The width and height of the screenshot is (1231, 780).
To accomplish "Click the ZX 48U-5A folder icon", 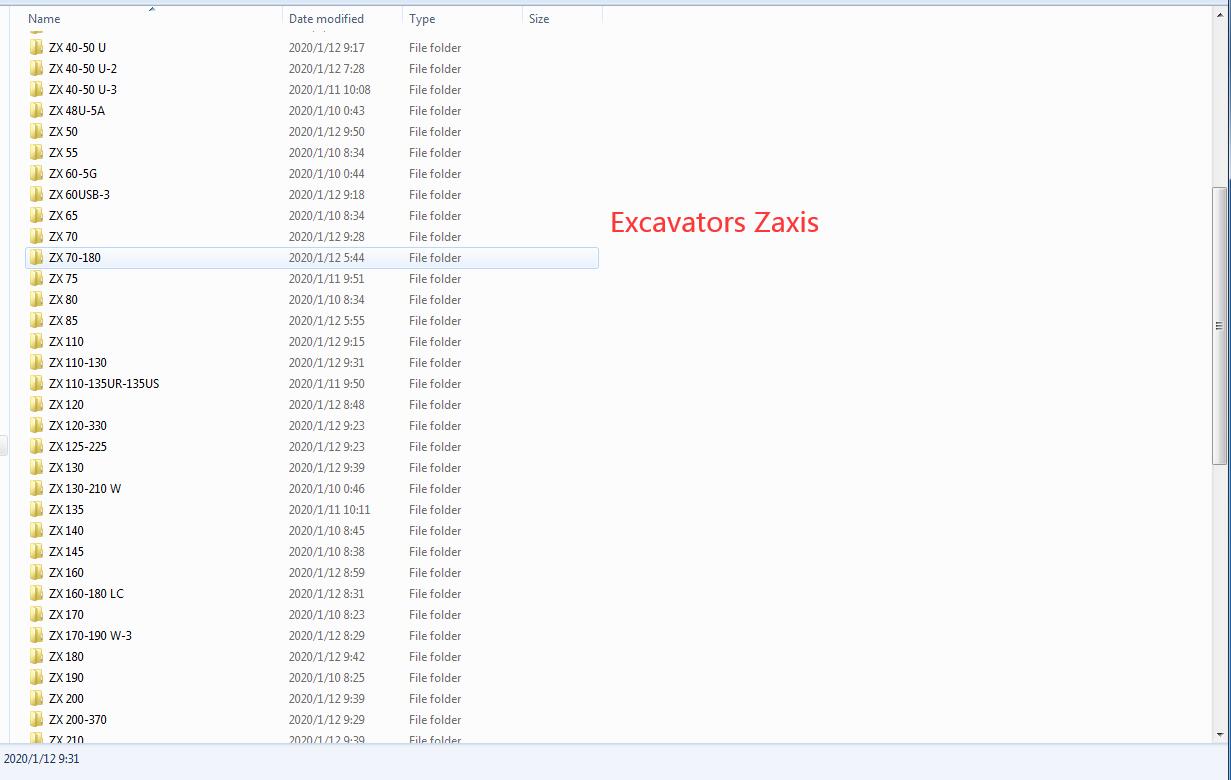I will (36, 110).
